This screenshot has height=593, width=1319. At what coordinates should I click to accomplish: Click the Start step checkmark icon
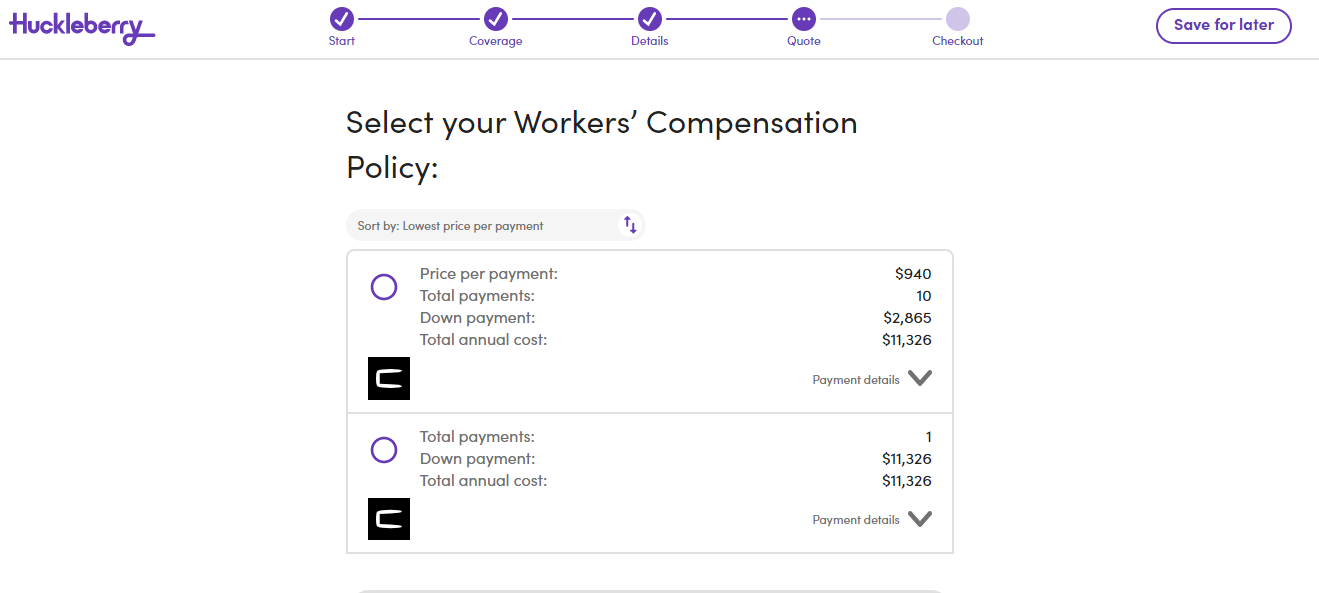[342, 19]
